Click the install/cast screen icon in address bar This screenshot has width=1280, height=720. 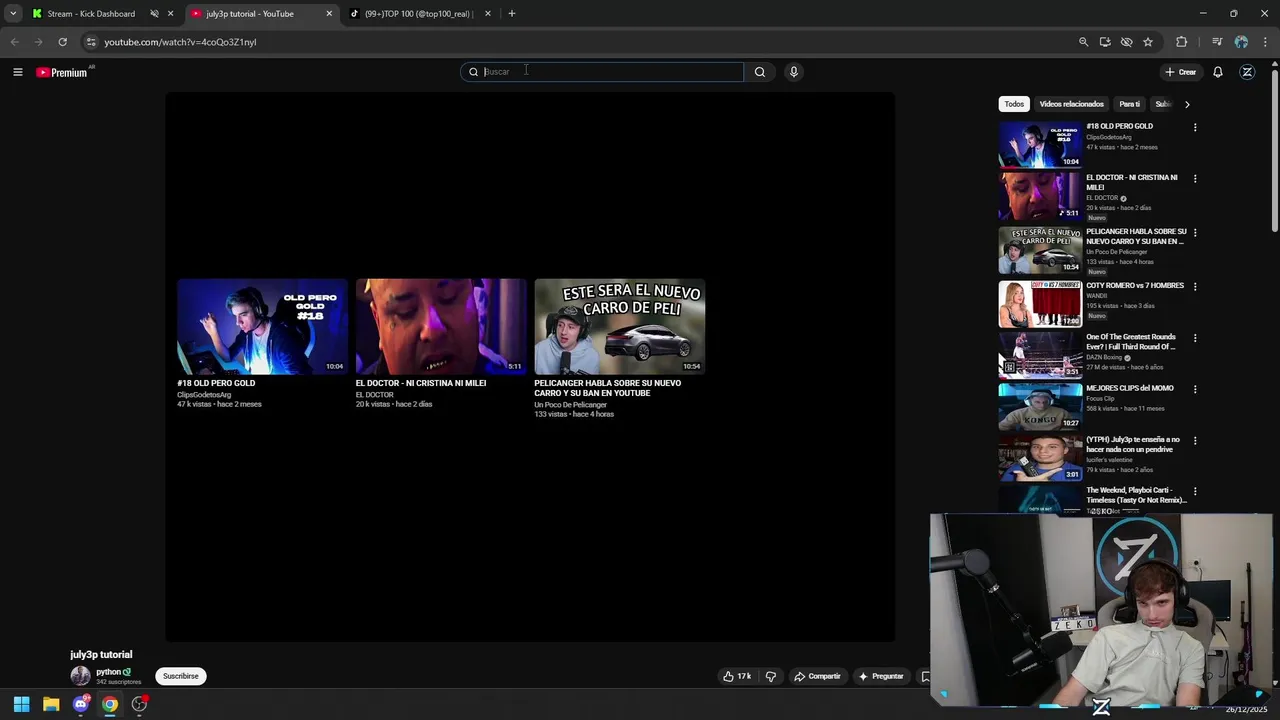pos(1105,42)
